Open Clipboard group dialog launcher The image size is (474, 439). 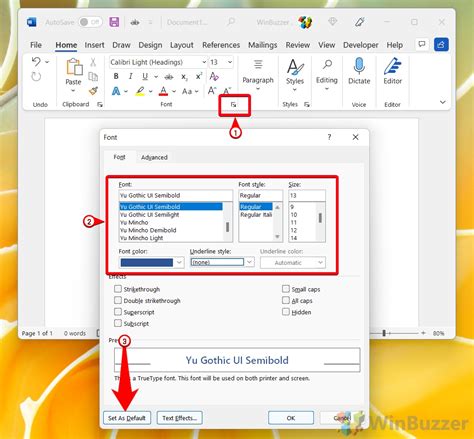[100, 105]
